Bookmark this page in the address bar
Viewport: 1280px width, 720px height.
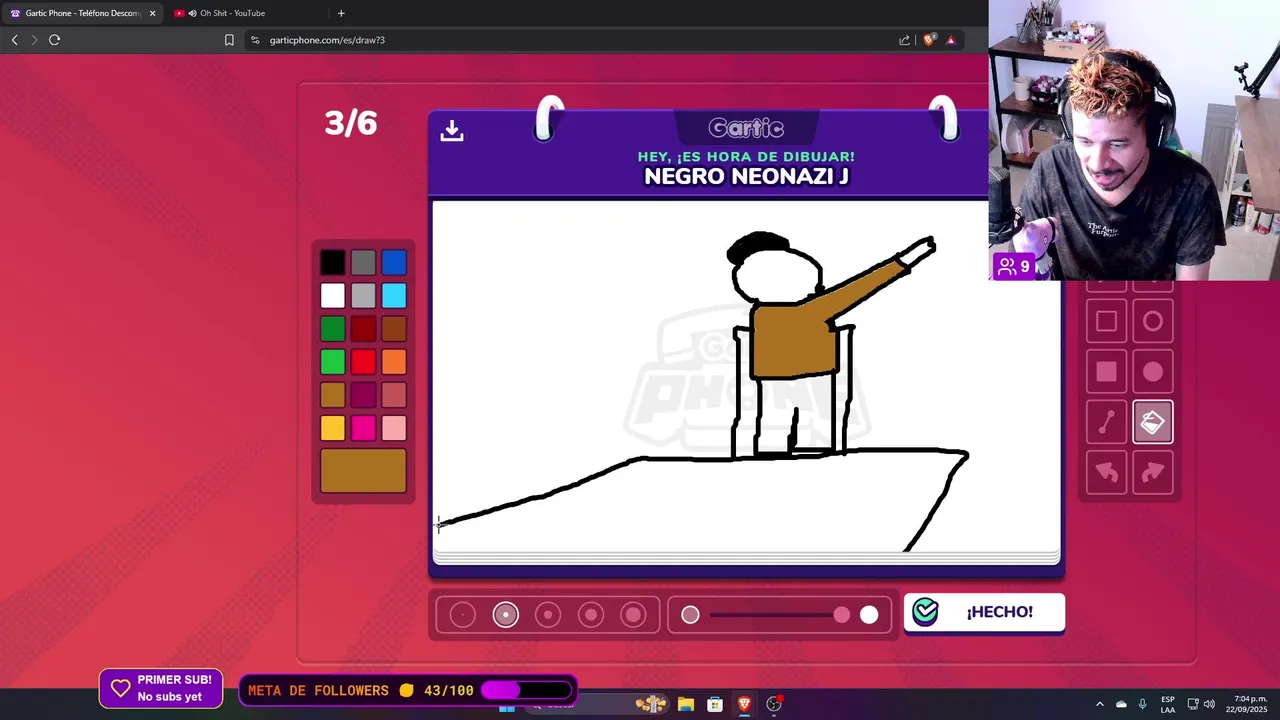[229, 40]
